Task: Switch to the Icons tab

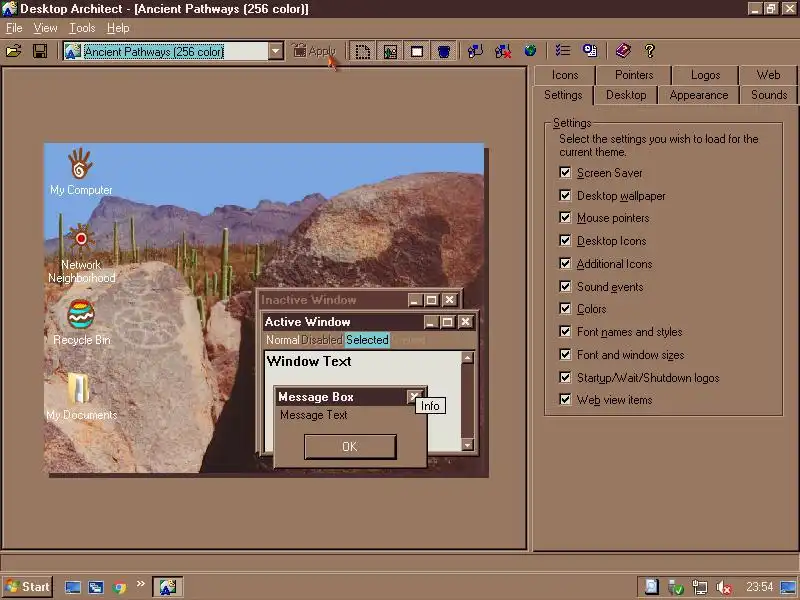Action: (x=565, y=75)
